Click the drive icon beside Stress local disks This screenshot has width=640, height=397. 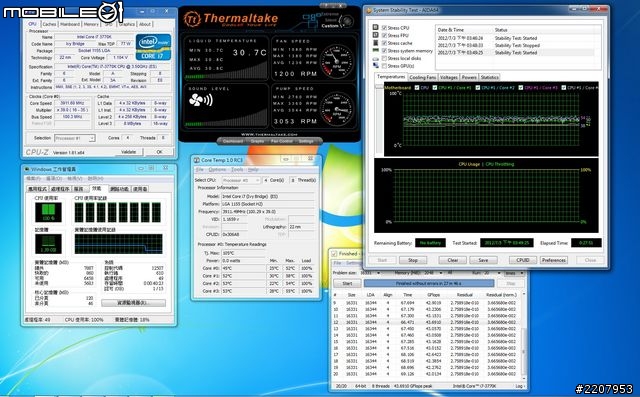click(x=376, y=58)
